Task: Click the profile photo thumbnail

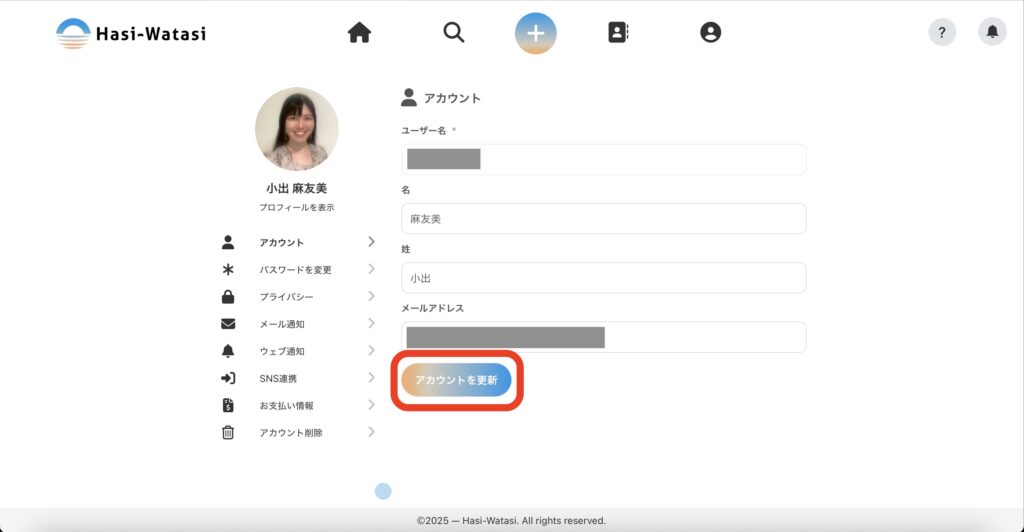Action: click(x=296, y=129)
